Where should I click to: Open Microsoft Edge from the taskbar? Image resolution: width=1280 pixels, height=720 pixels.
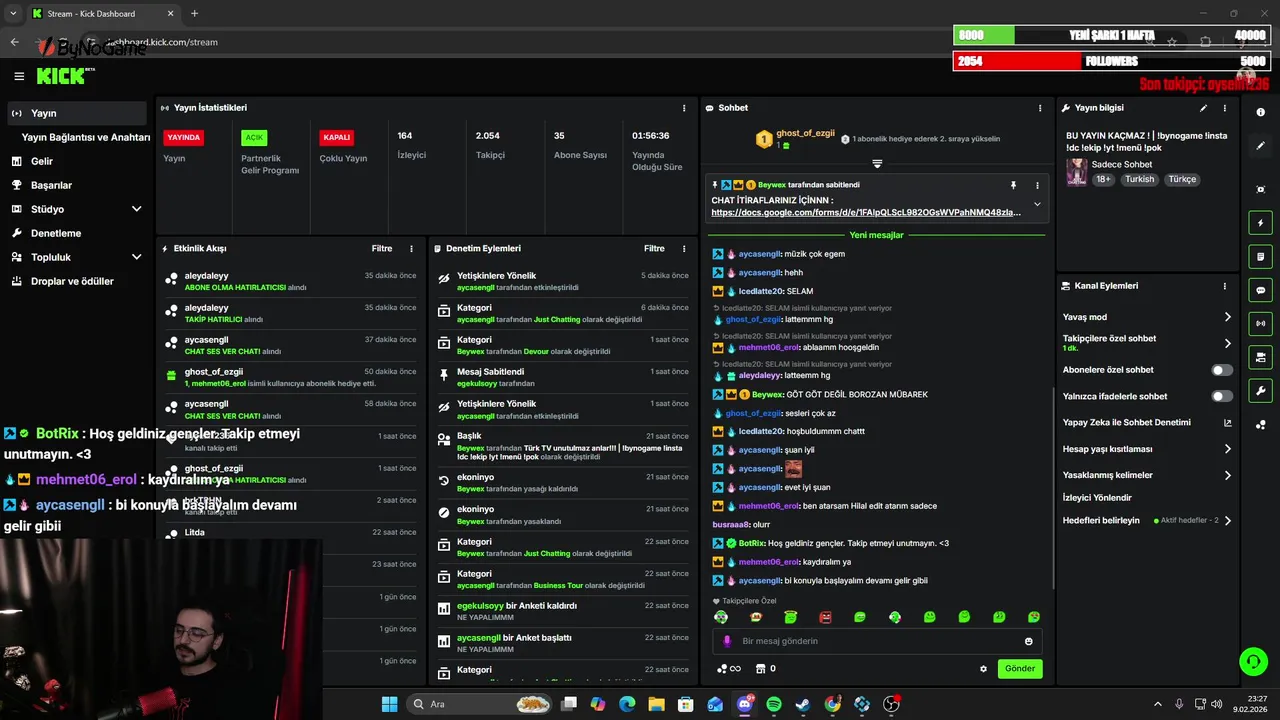[x=627, y=704]
